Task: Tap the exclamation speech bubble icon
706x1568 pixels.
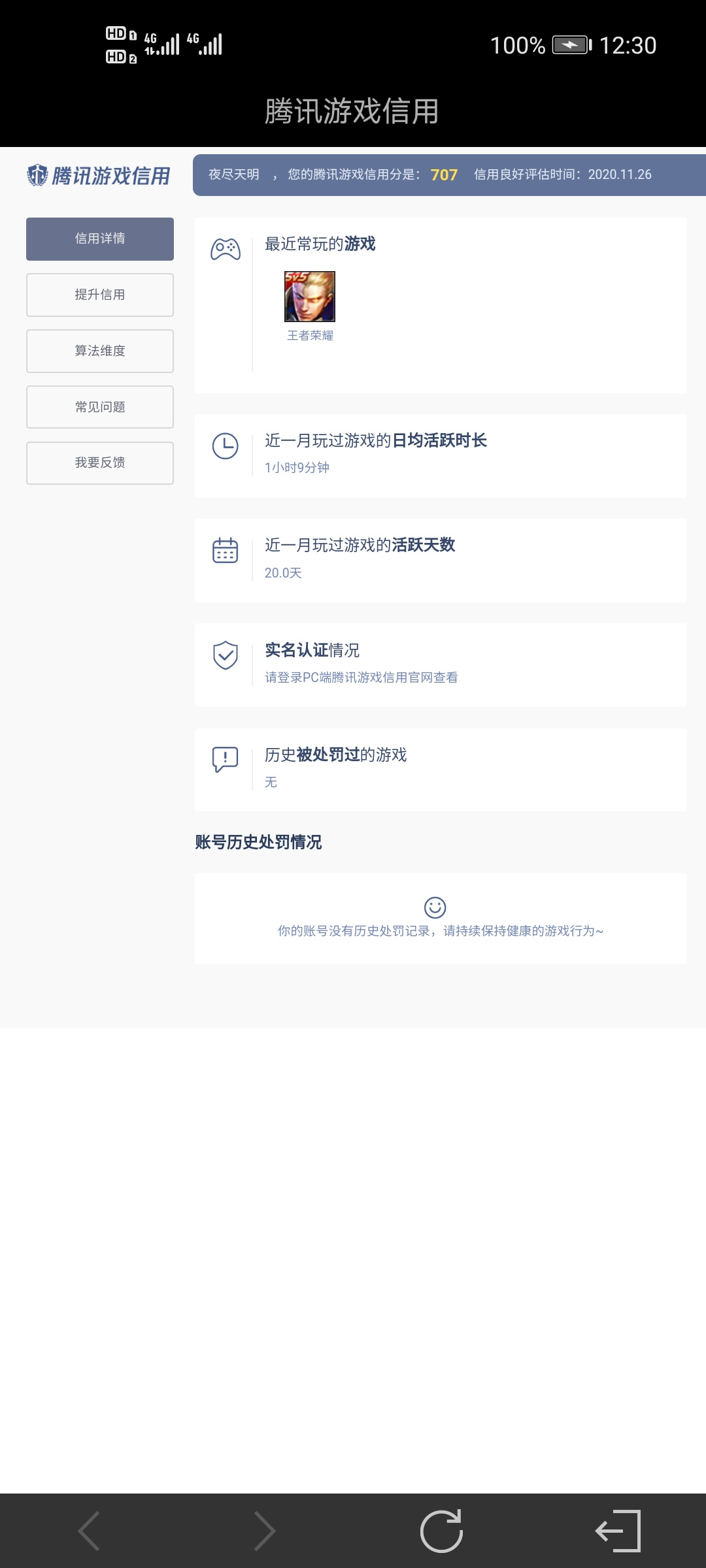Action: tap(226, 760)
